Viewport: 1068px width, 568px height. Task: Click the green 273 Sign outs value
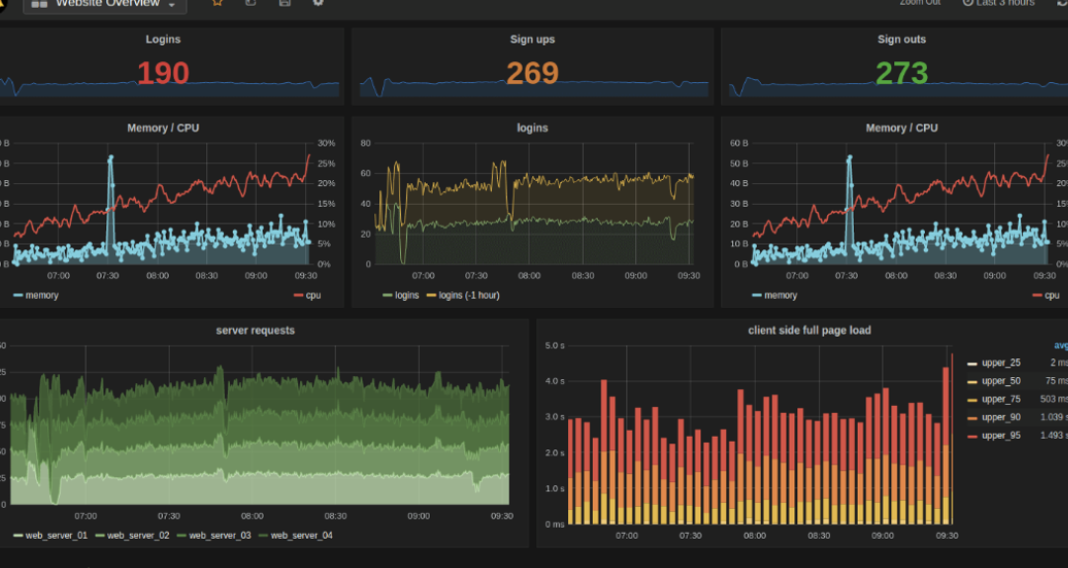tap(901, 73)
